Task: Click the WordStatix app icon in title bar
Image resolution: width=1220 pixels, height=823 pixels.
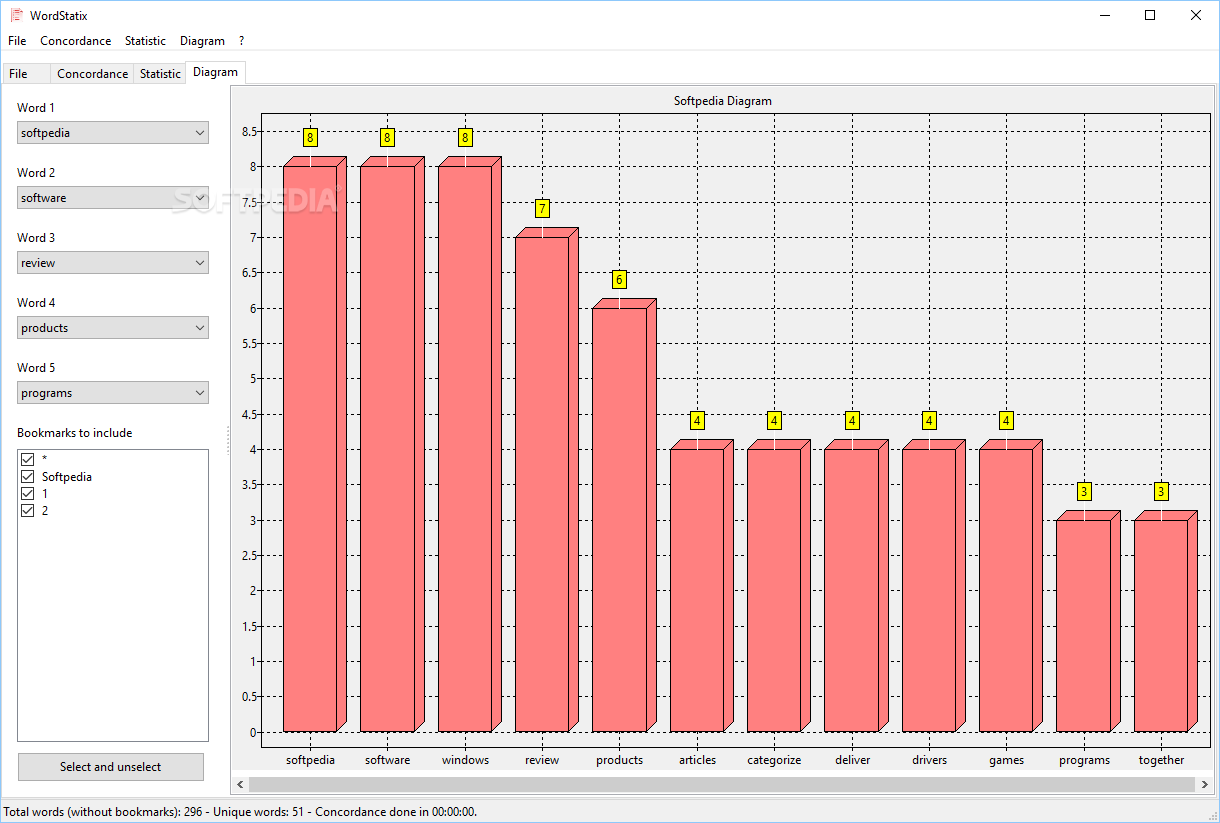Action: [x=16, y=15]
